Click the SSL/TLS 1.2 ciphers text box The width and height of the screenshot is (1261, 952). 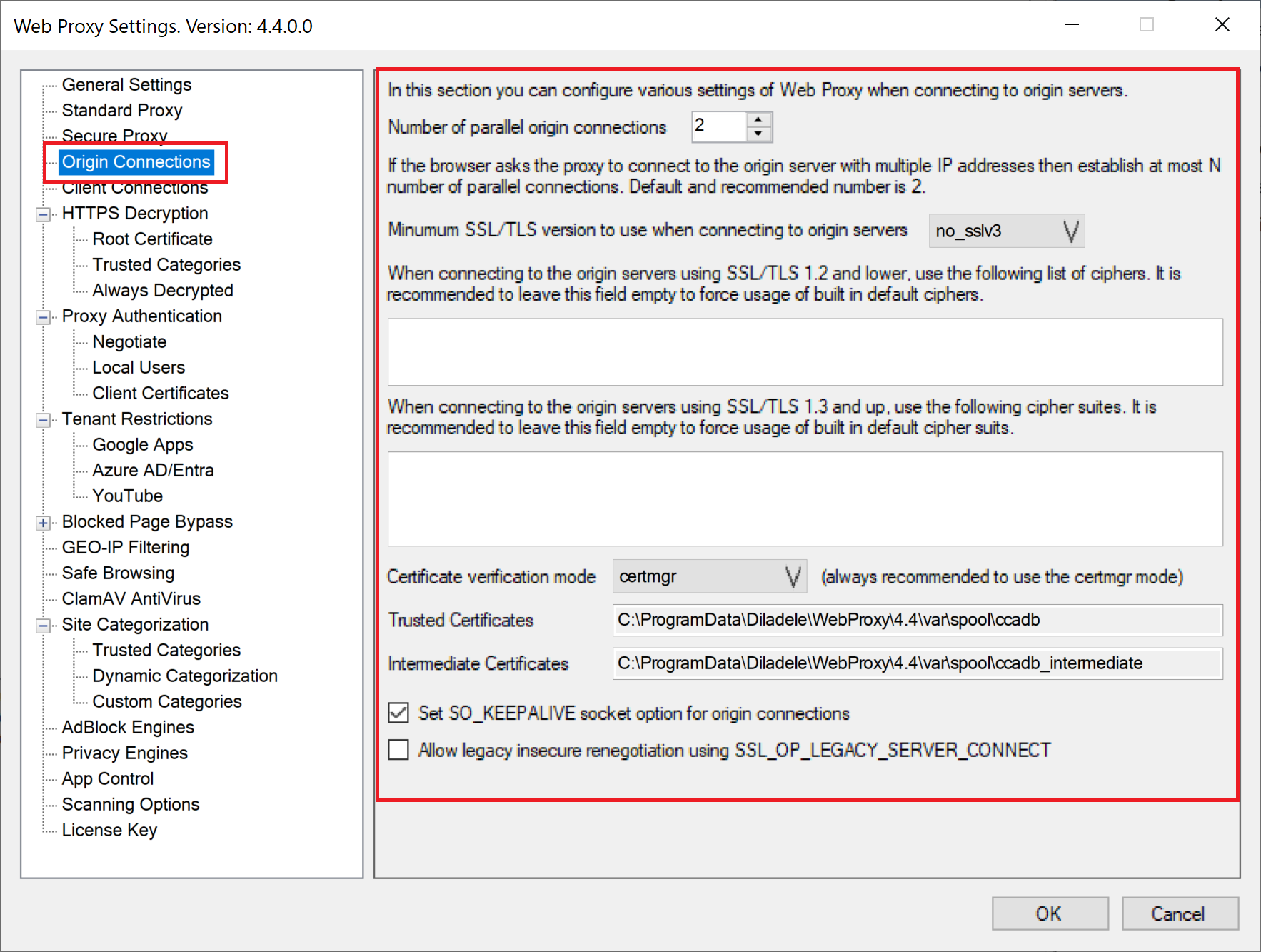click(x=805, y=352)
